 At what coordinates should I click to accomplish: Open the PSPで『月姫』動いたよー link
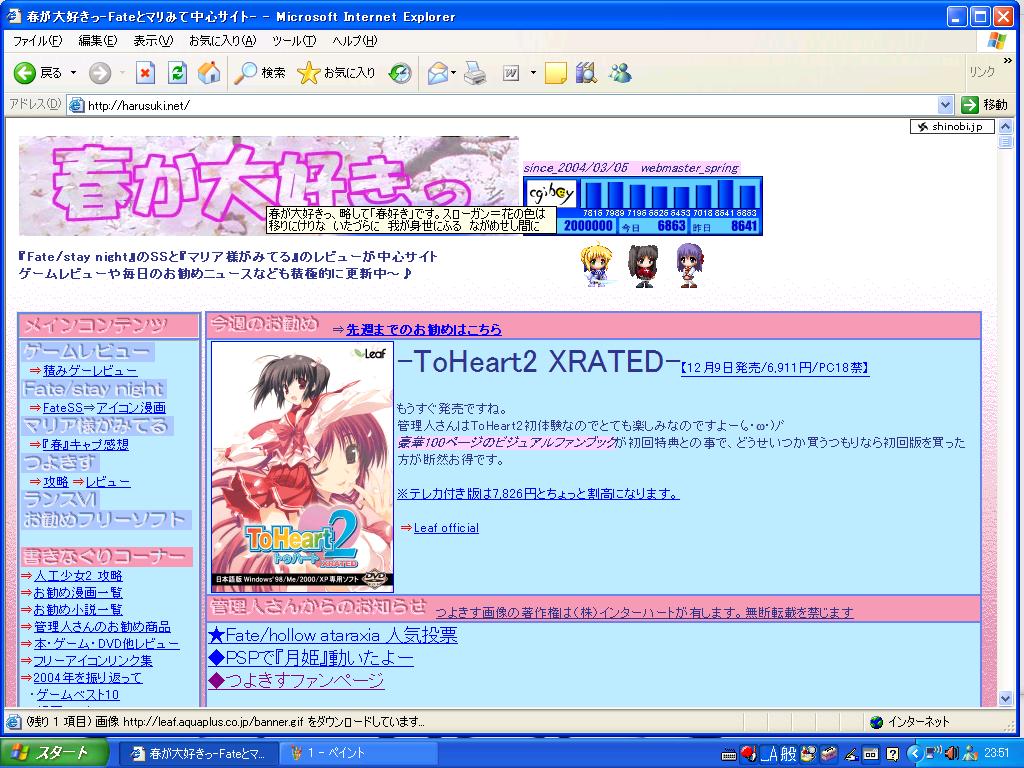[x=311, y=658]
